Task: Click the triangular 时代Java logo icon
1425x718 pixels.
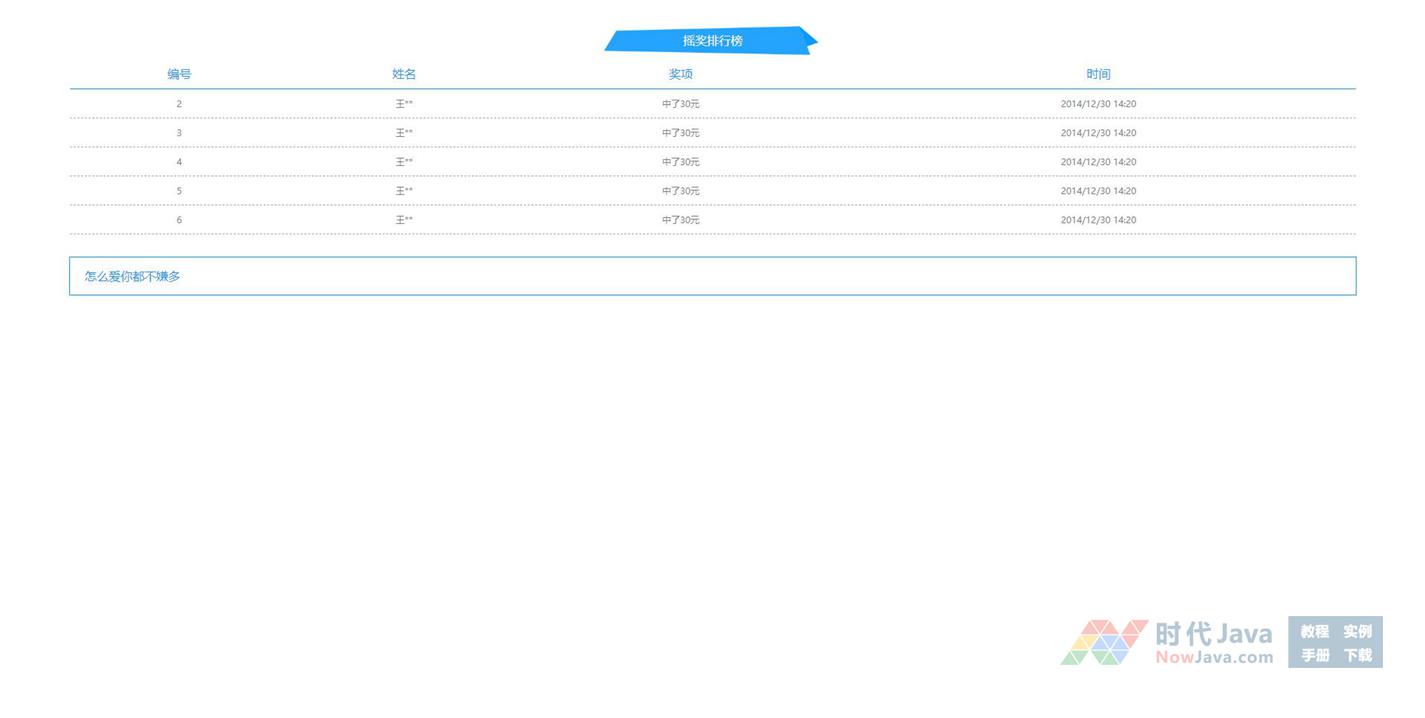Action: [1103, 642]
